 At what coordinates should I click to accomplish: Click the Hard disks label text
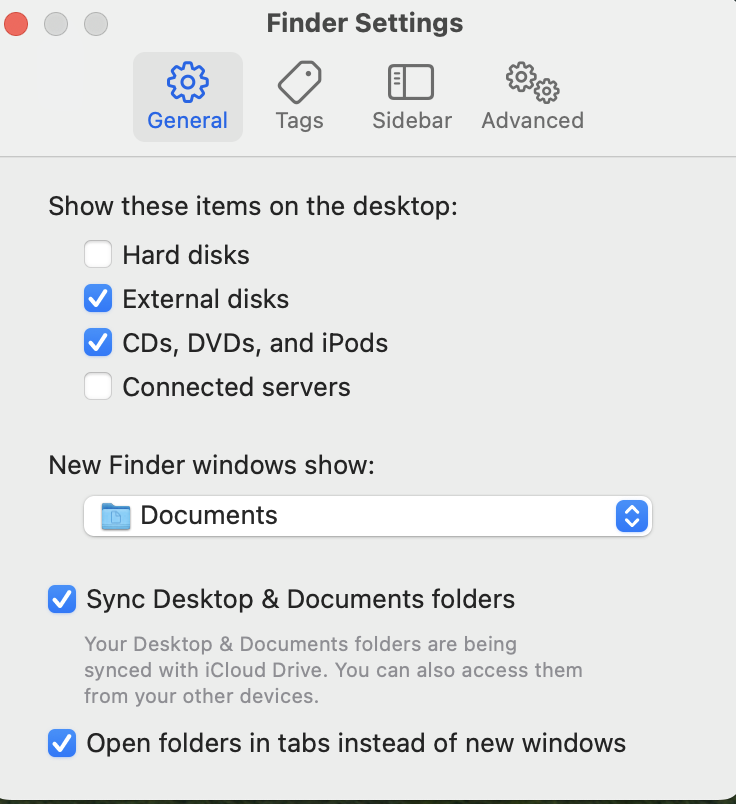(186, 255)
